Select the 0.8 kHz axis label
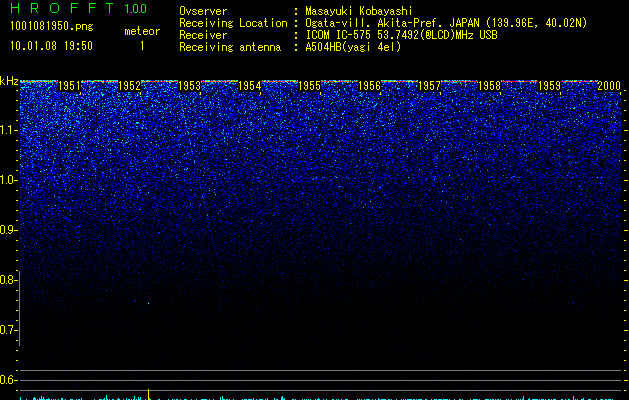 pyautogui.click(x=9, y=280)
